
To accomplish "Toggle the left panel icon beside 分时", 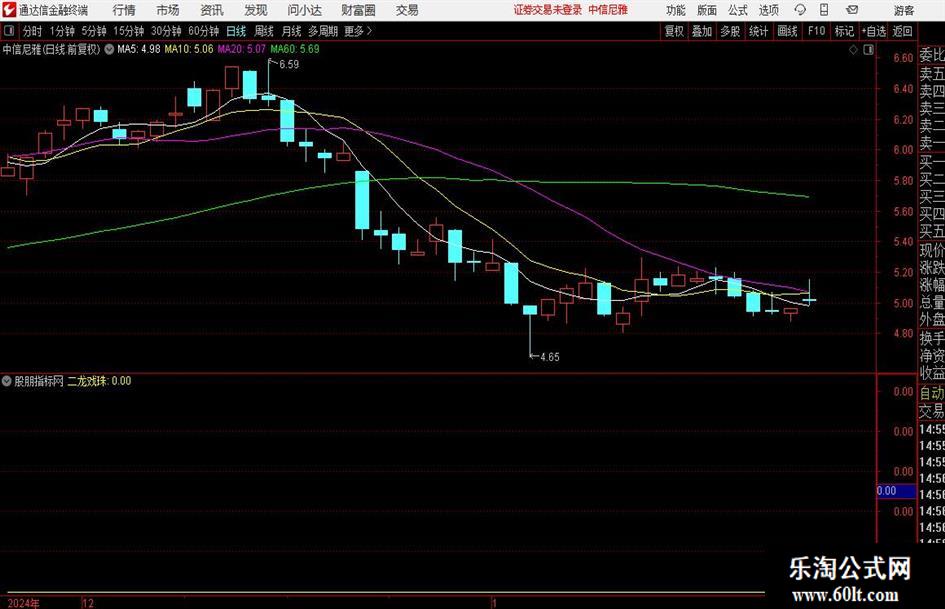I will click(9, 31).
